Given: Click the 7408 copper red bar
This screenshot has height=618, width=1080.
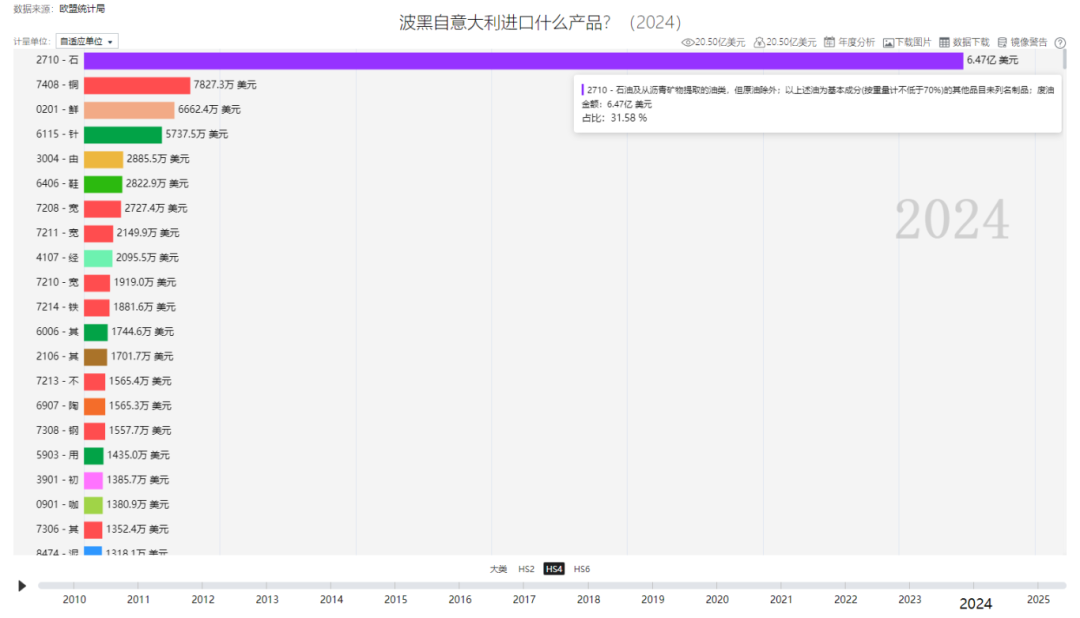Looking at the screenshot, I should (137, 86).
